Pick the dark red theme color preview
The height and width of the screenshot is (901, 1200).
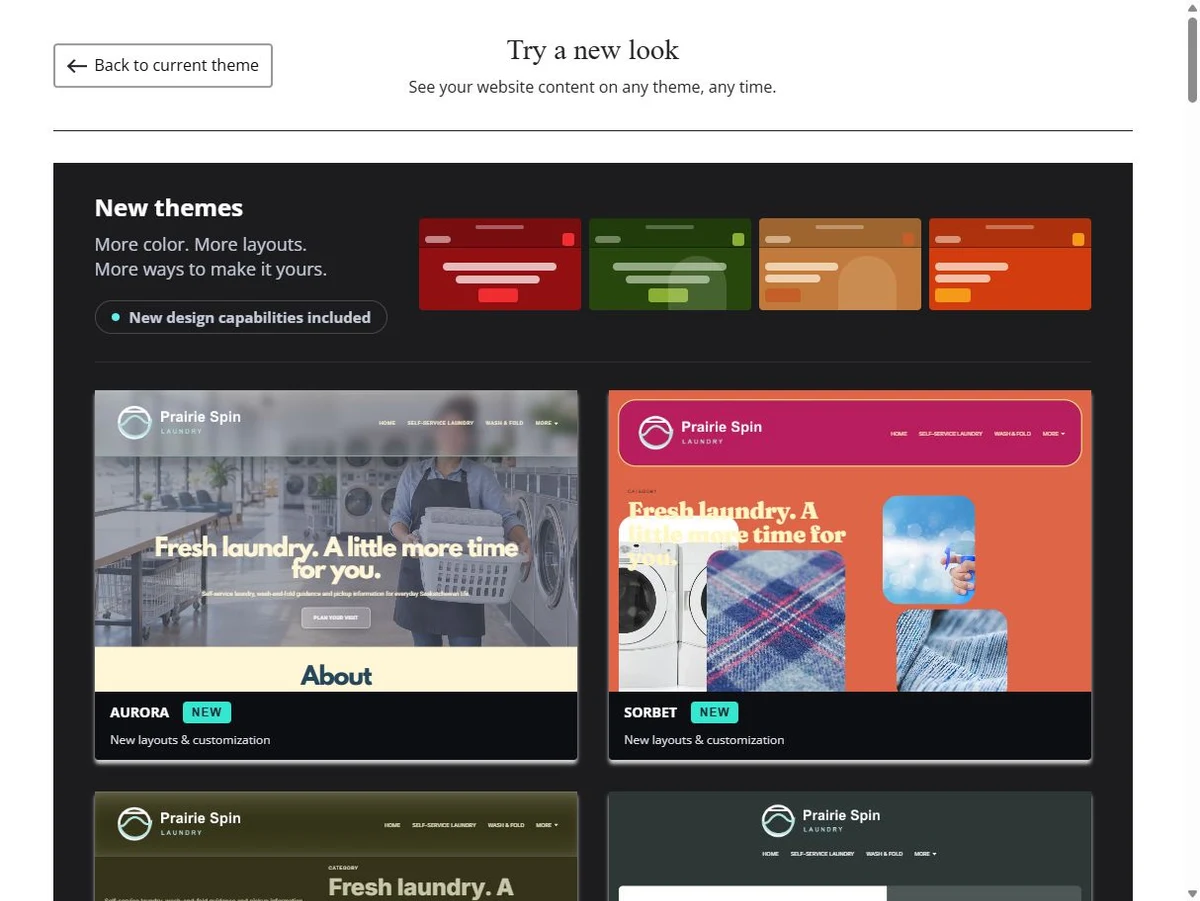pos(500,264)
